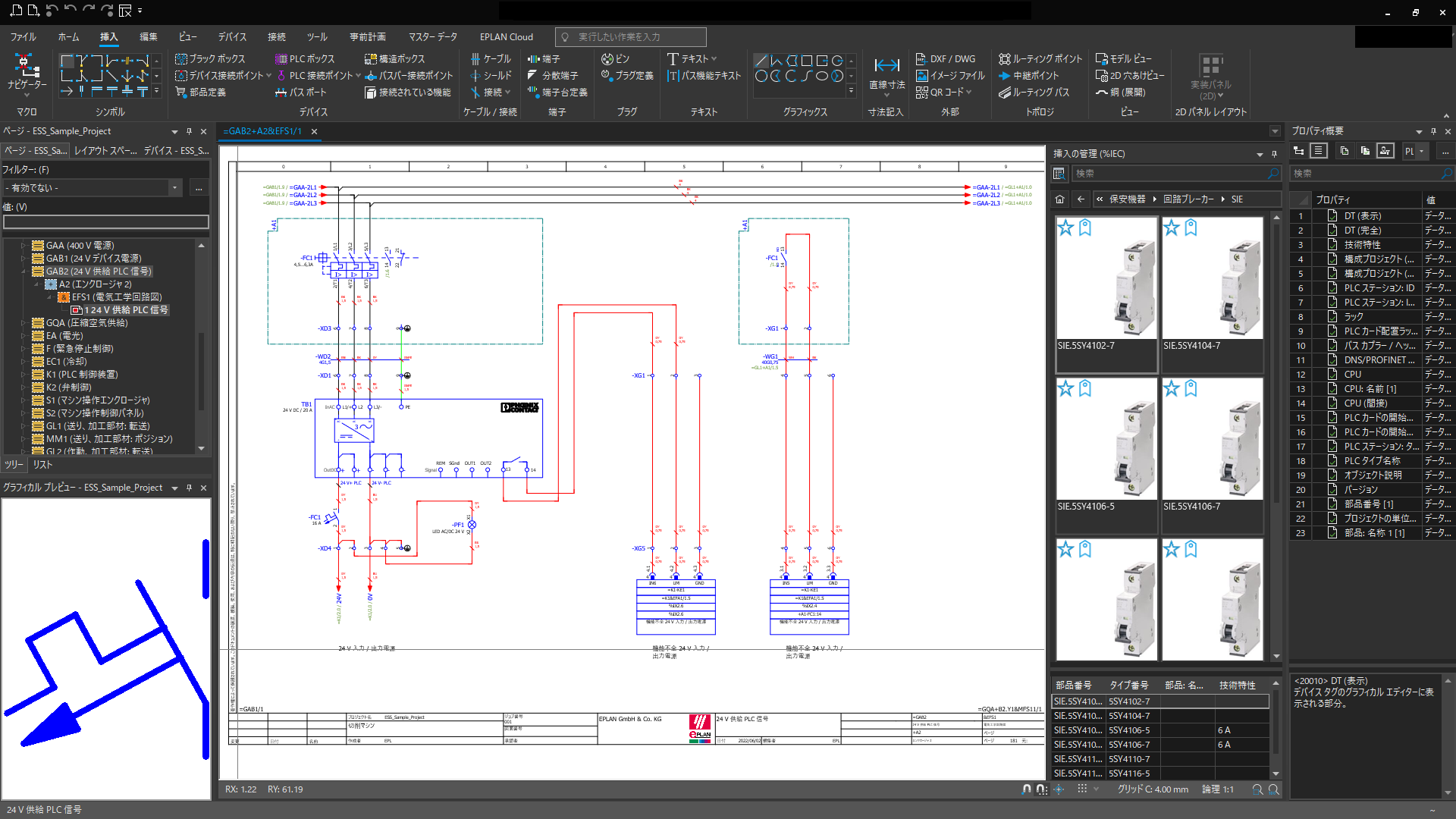
Task: Insert Routing path (ルーティング パス)
Action: click(x=1034, y=92)
